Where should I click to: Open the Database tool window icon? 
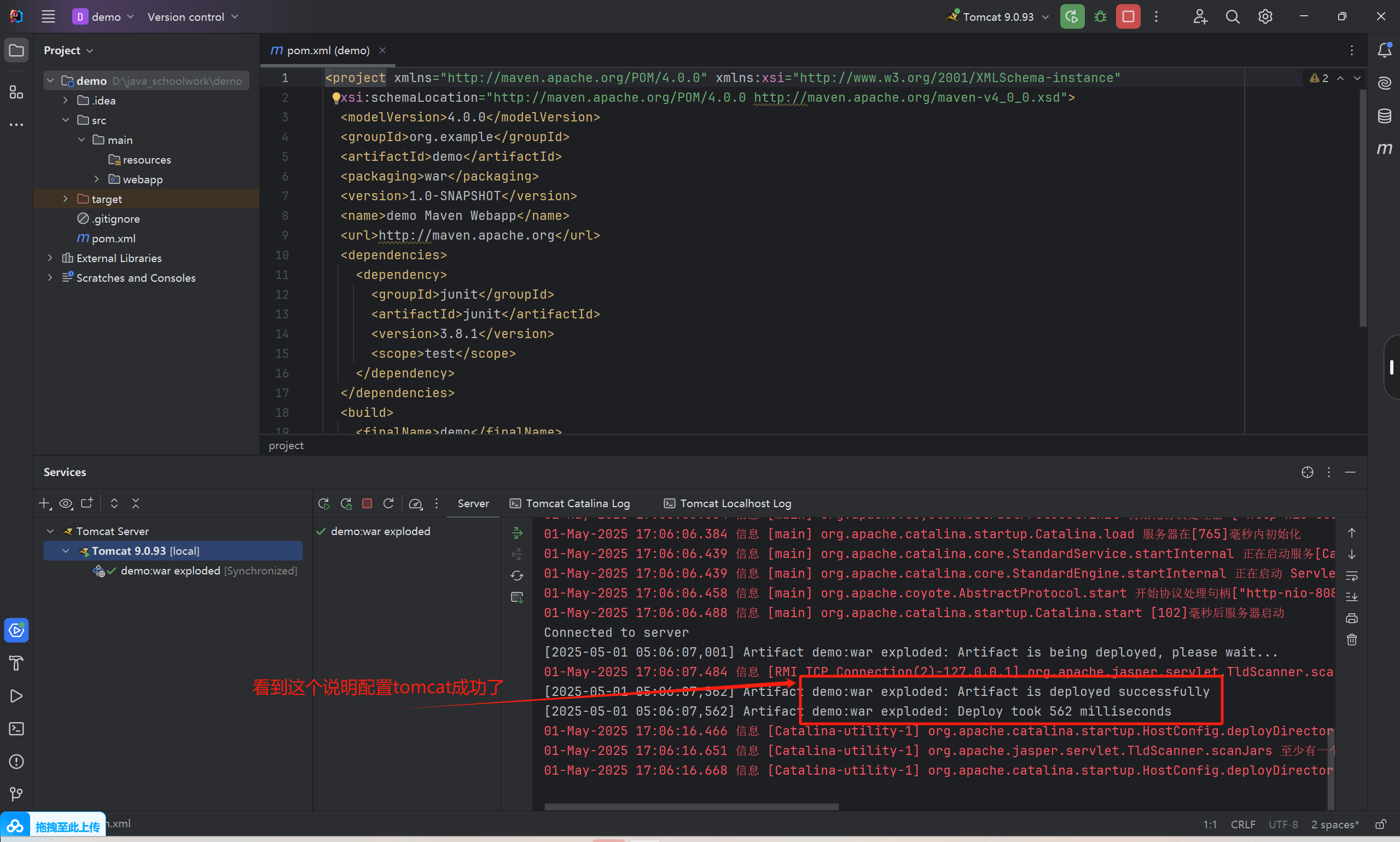(1384, 117)
